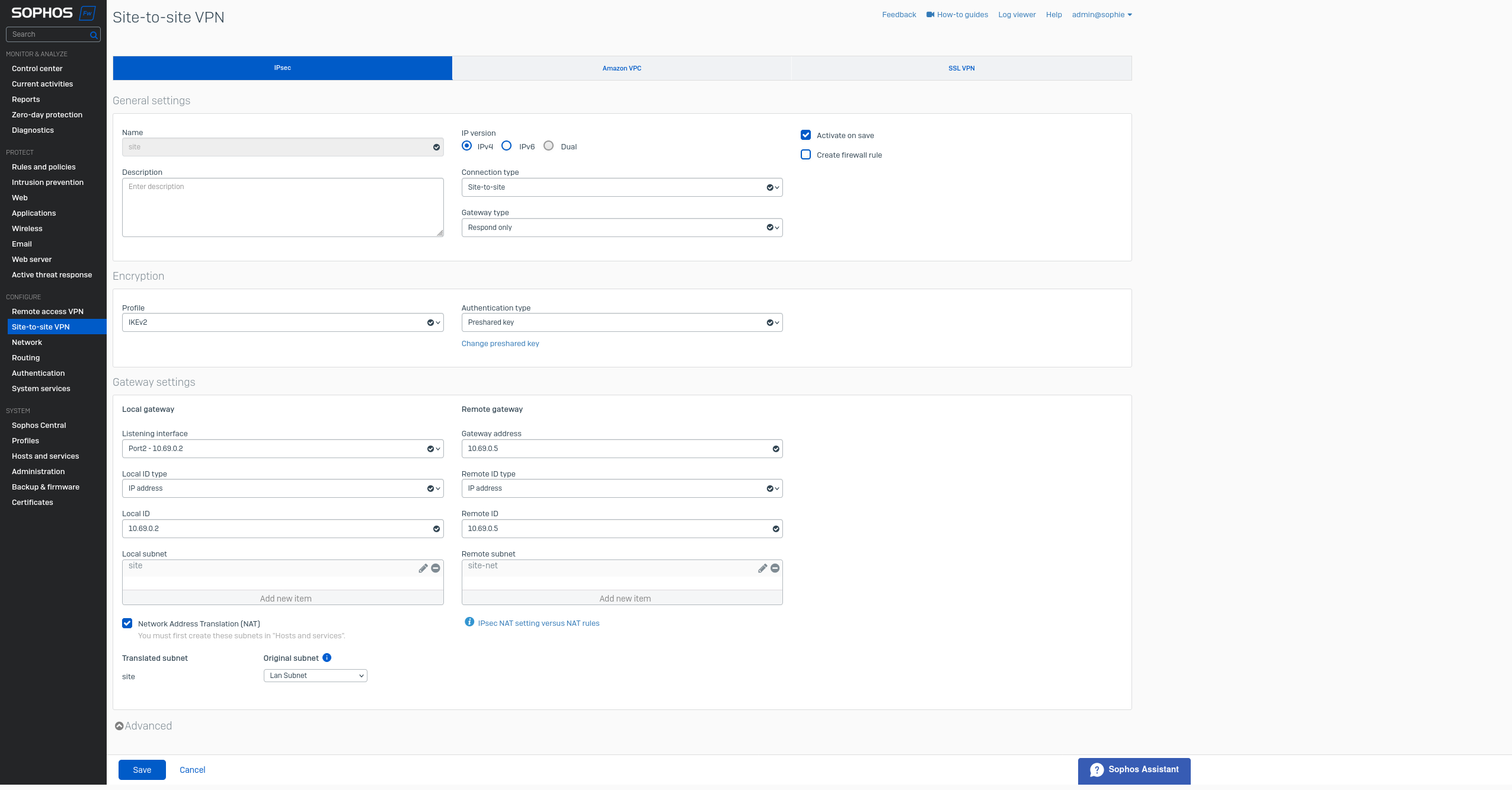This screenshot has width=1512, height=790.
Task: Click the Description text area
Action: tap(282, 207)
